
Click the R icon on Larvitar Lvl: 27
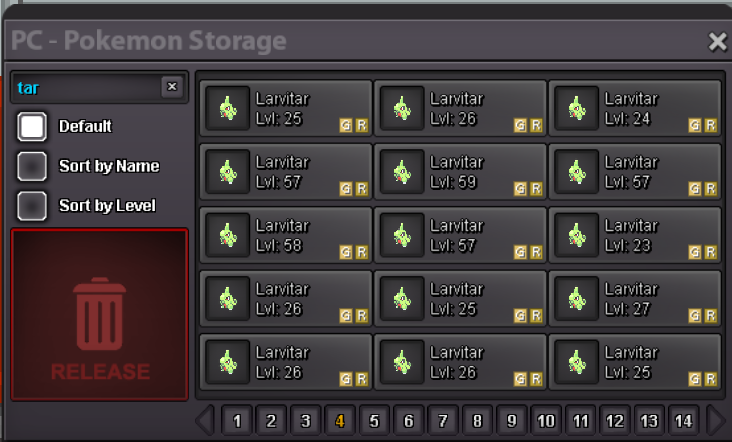[711, 316]
